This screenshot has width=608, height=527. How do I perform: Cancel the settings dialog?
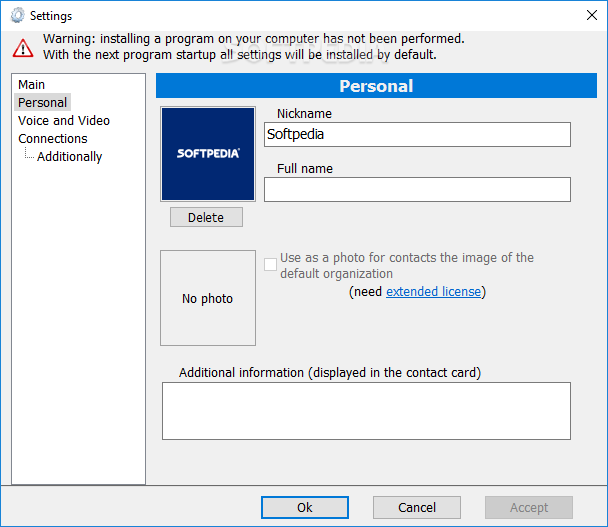point(417,507)
